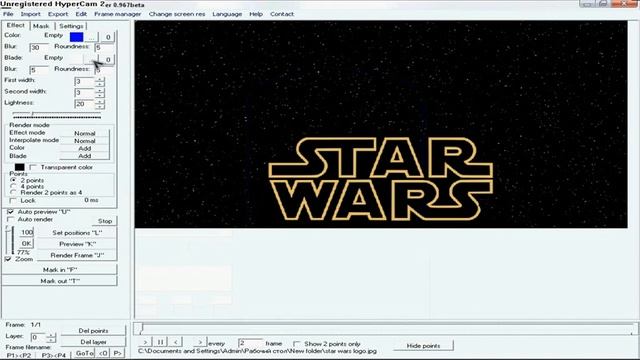Open the File menu
This screenshot has width=640, height=360.
click(x=8, y=14)
